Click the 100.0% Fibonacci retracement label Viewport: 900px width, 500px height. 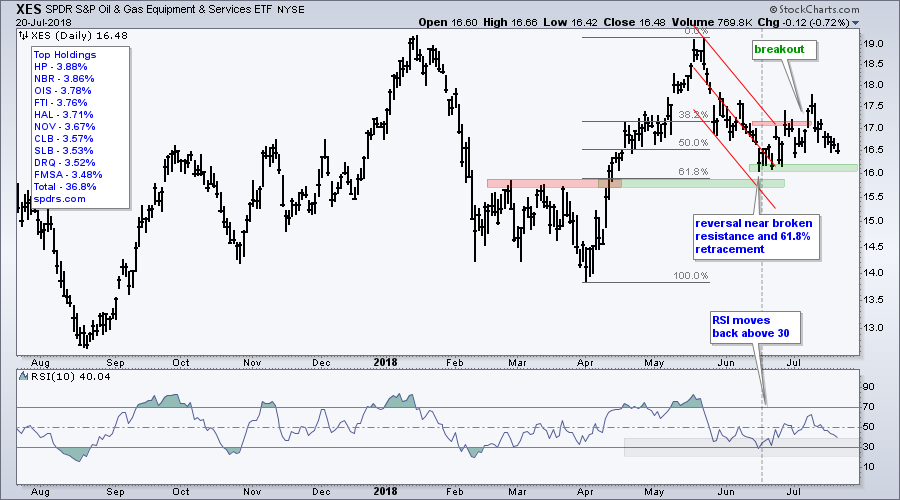[690, 276]
